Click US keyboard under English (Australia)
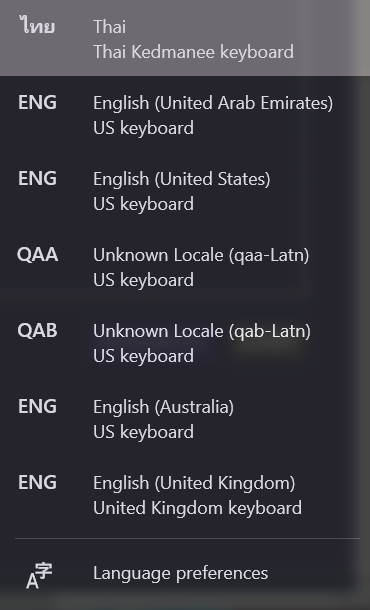This screenshot has width=370, height=610. pos(144,432)
